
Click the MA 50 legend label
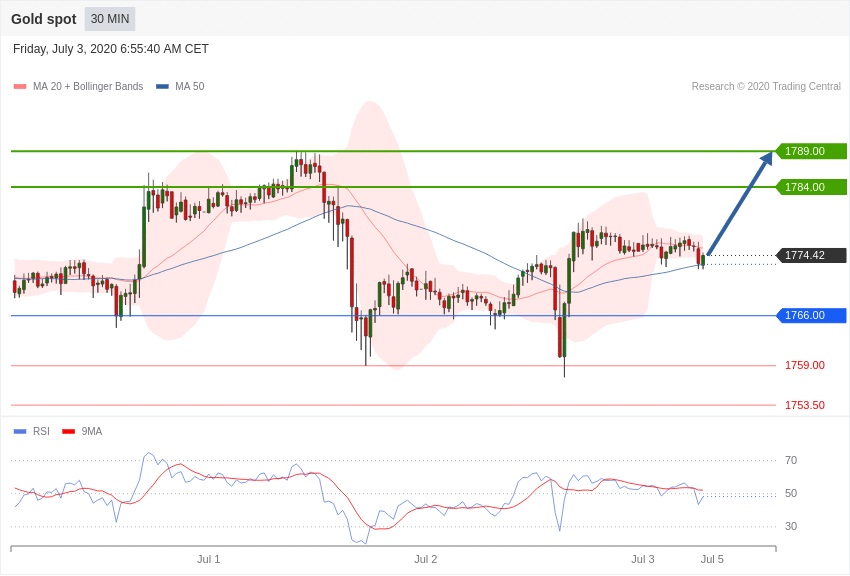click(x=190, y=87)
